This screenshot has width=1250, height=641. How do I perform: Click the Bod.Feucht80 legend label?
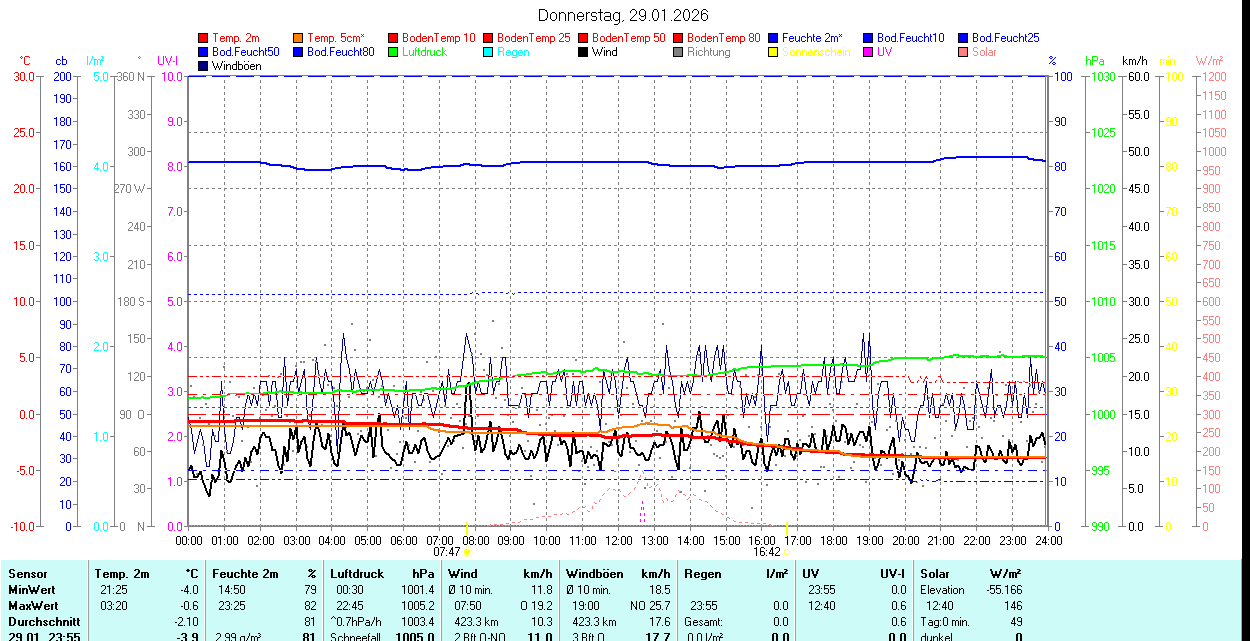(x=340, y=52)
